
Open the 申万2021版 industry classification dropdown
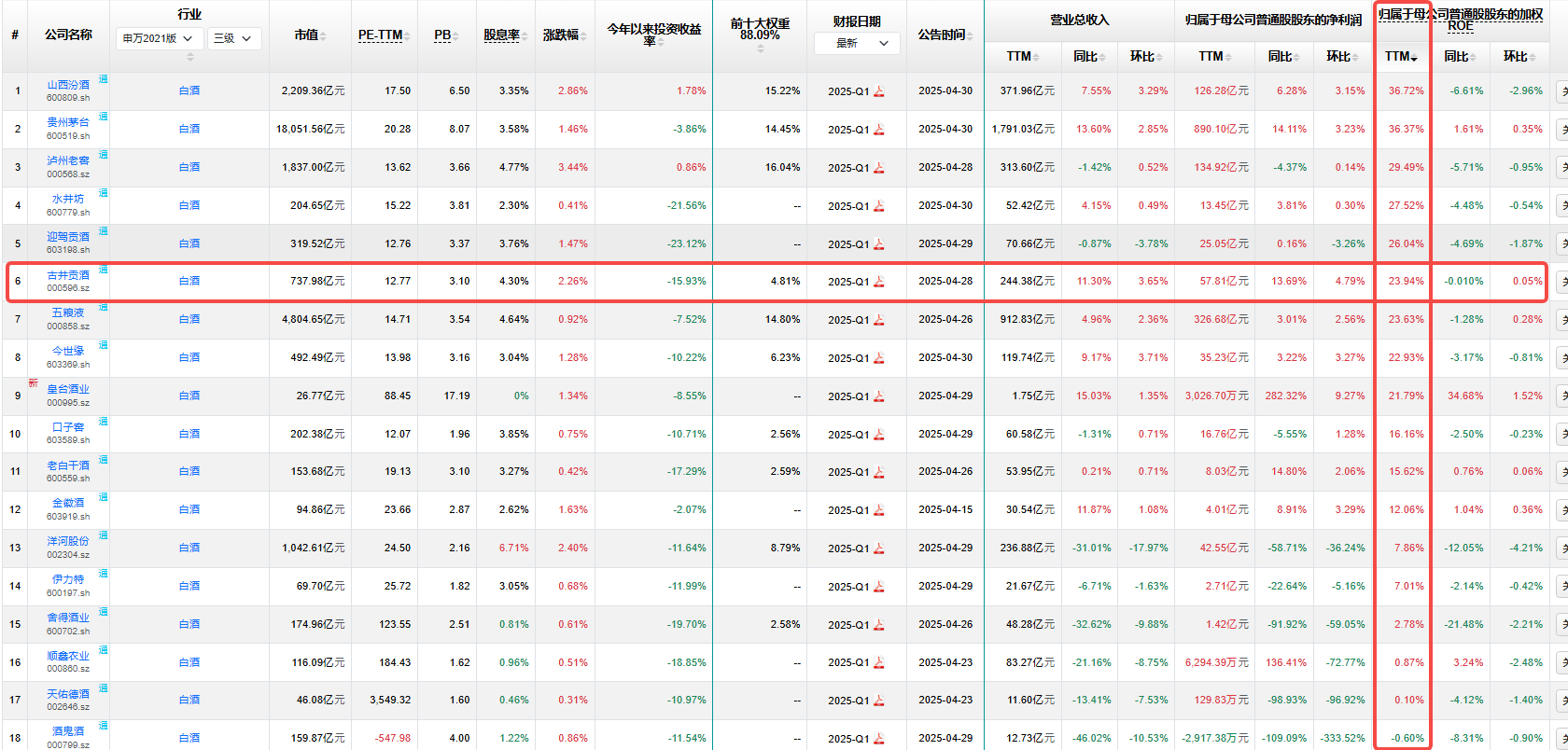(158, 38)
